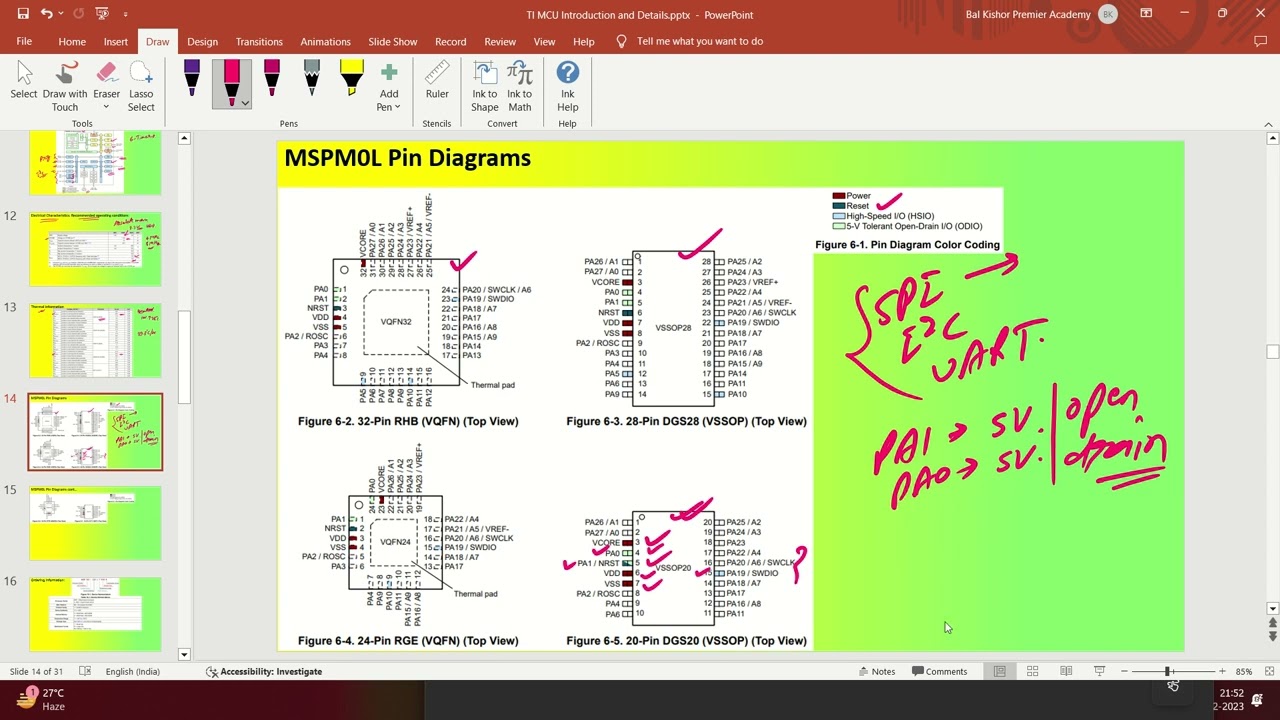Viewport: 1280px width, 720px height.
Task: Toggle the Ruler stencil
Action: tap(437, 80)
